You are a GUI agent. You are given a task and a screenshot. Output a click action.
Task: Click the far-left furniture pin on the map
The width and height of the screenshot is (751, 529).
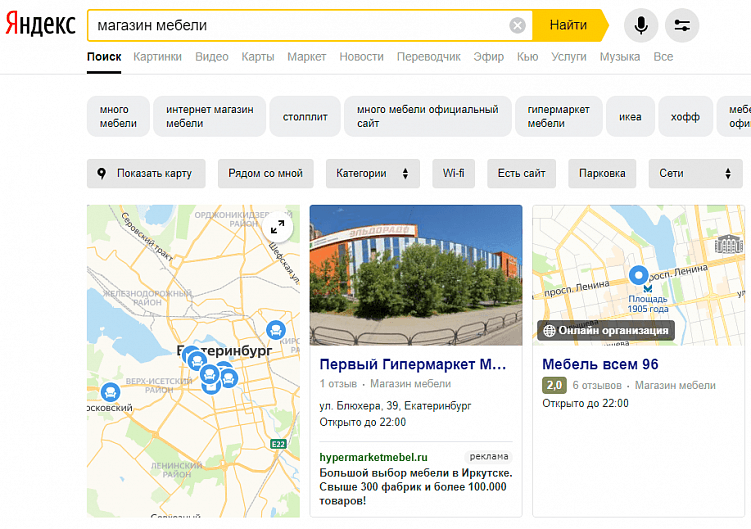click(109, 391)
